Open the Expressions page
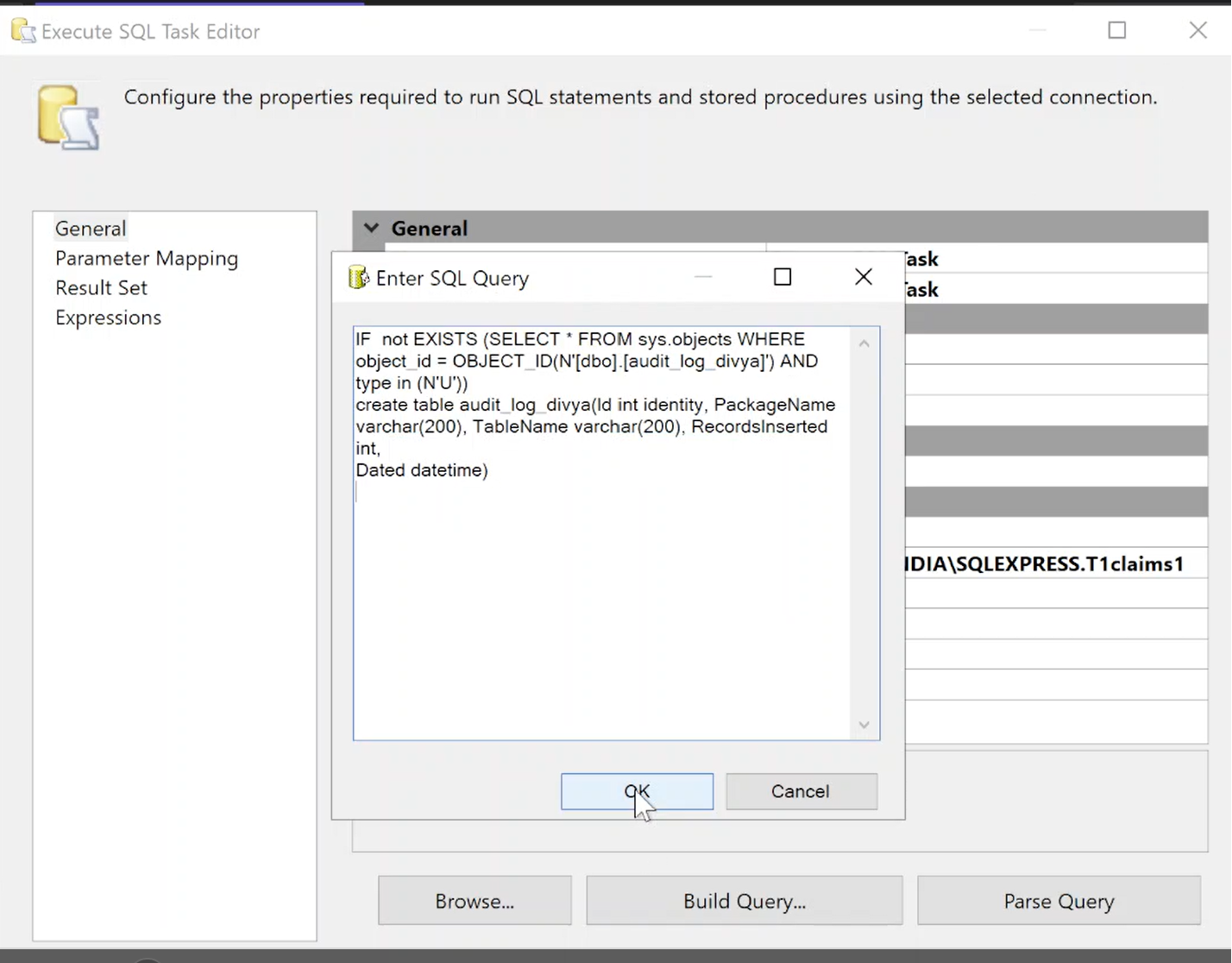The height and width of the screenshot is (963, 1232). pyautogui.click(x=108, y=318)
